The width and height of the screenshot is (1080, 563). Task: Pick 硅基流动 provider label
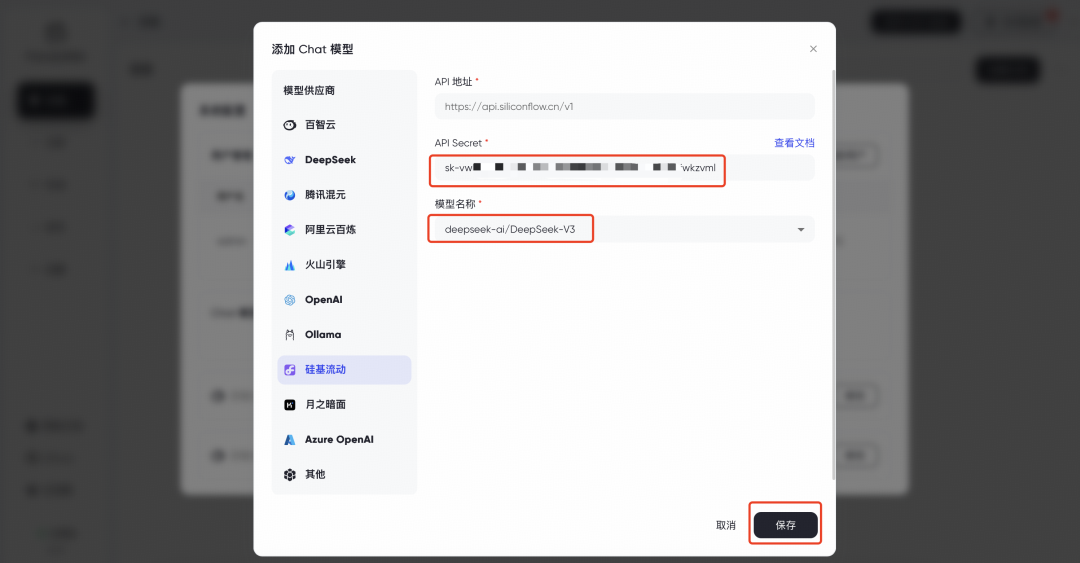pos(325,370)
